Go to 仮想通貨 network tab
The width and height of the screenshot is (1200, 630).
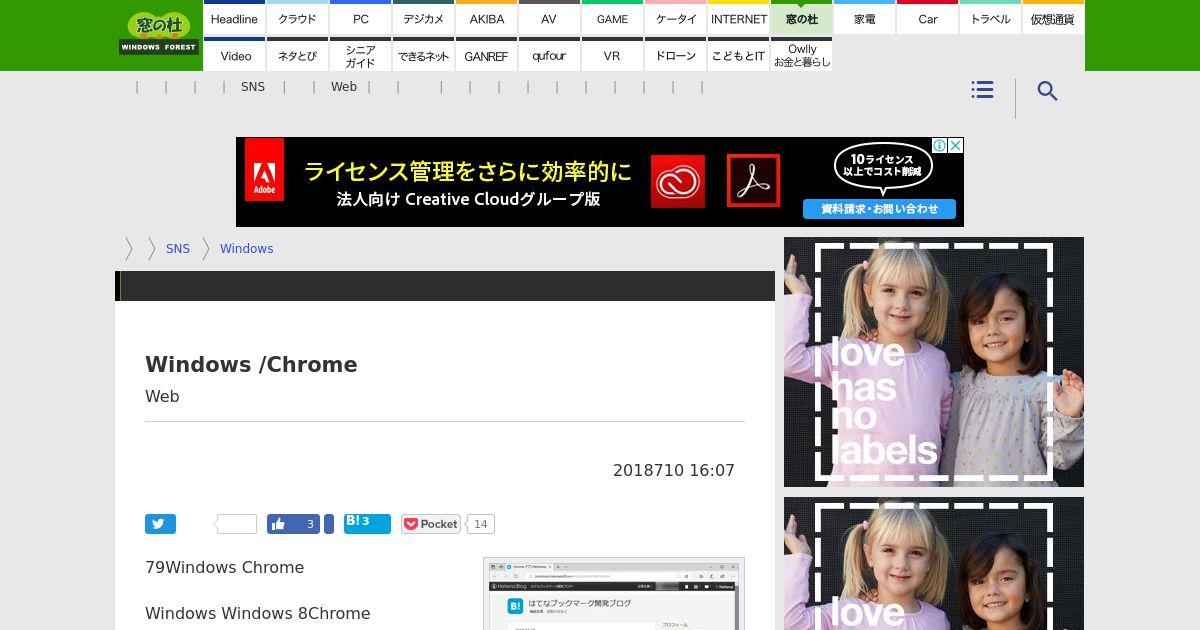click(x=1053, y=18)
